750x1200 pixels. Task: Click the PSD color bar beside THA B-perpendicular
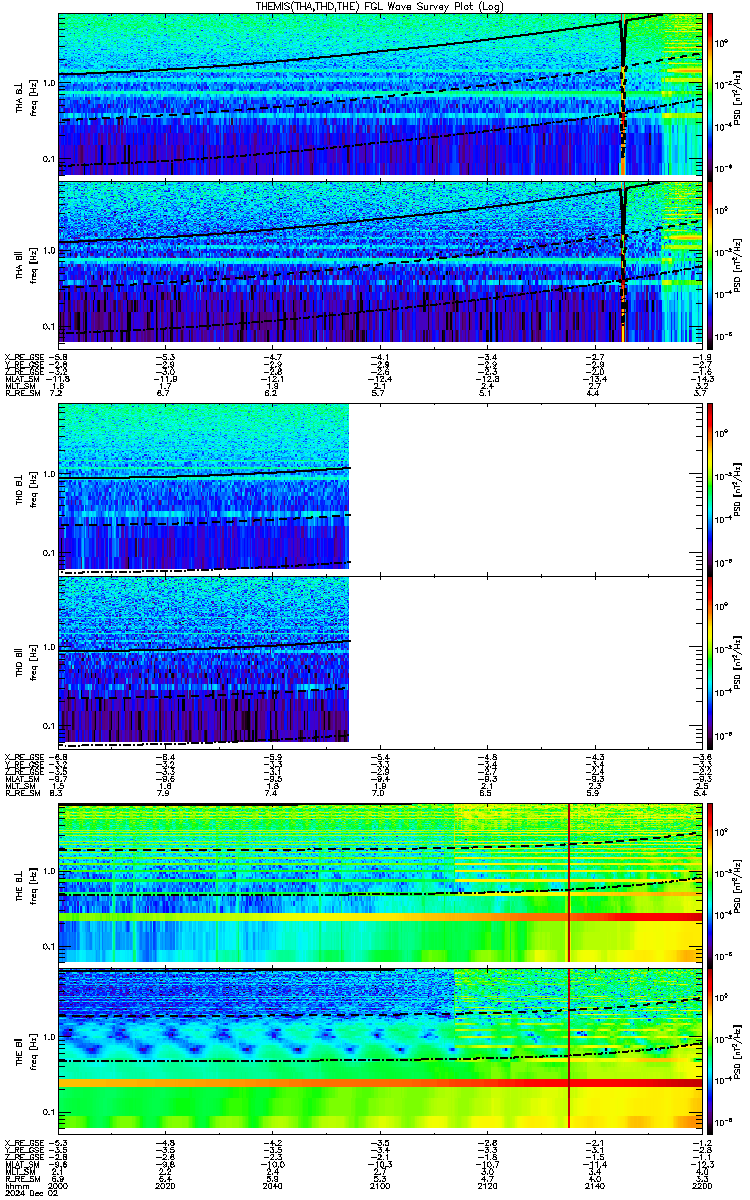(711, 95)
